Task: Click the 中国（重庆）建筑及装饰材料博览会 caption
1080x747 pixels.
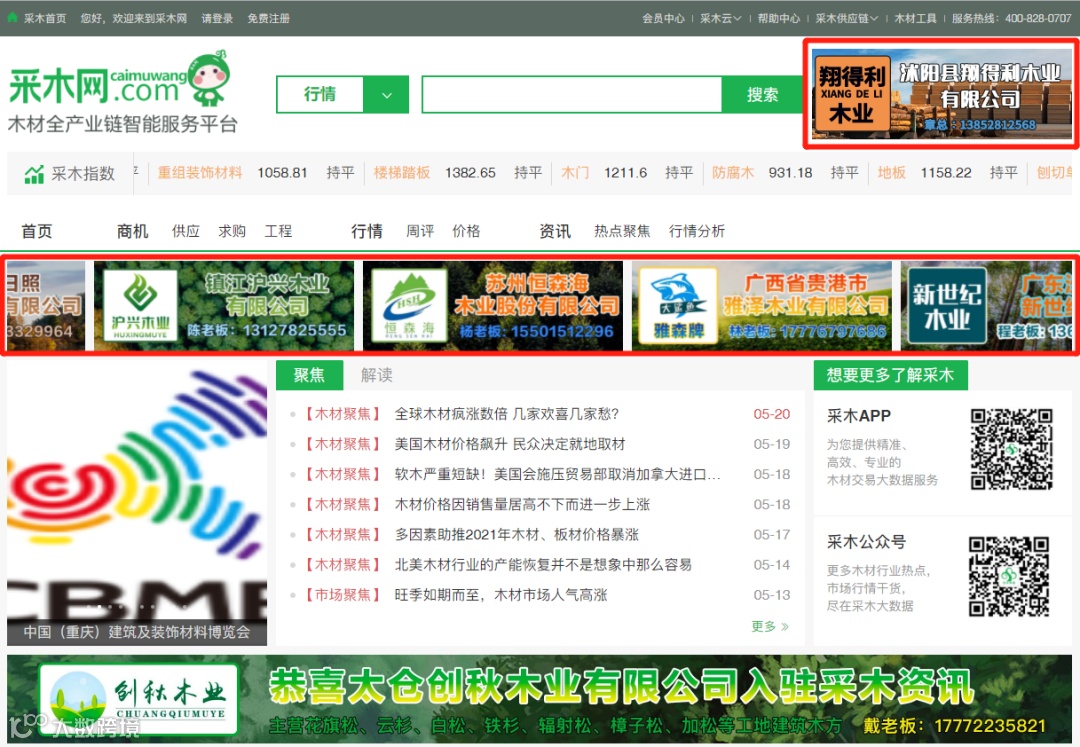Action: (x=137, y=633)
